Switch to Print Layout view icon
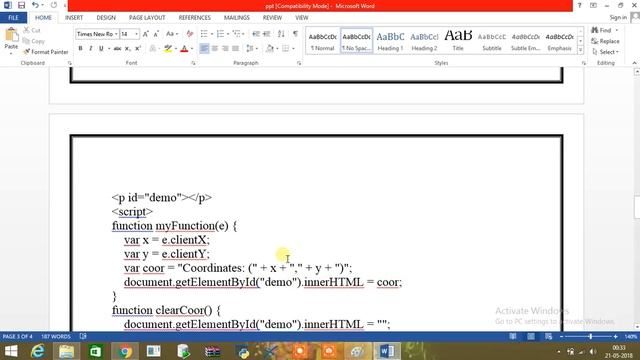This screenshot has height=360, width=640. [x=531, y=336]
